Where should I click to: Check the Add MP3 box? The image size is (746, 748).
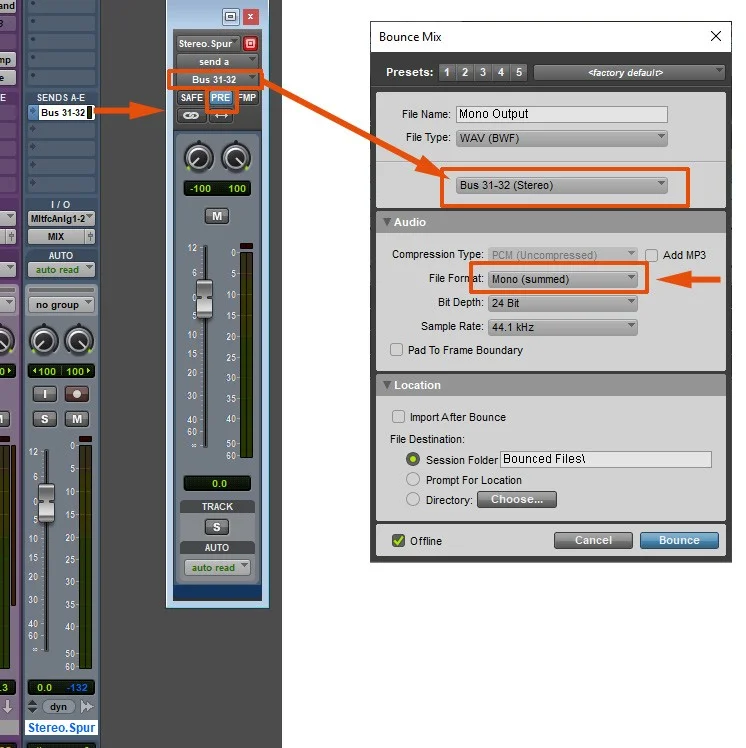coord(651,255)
